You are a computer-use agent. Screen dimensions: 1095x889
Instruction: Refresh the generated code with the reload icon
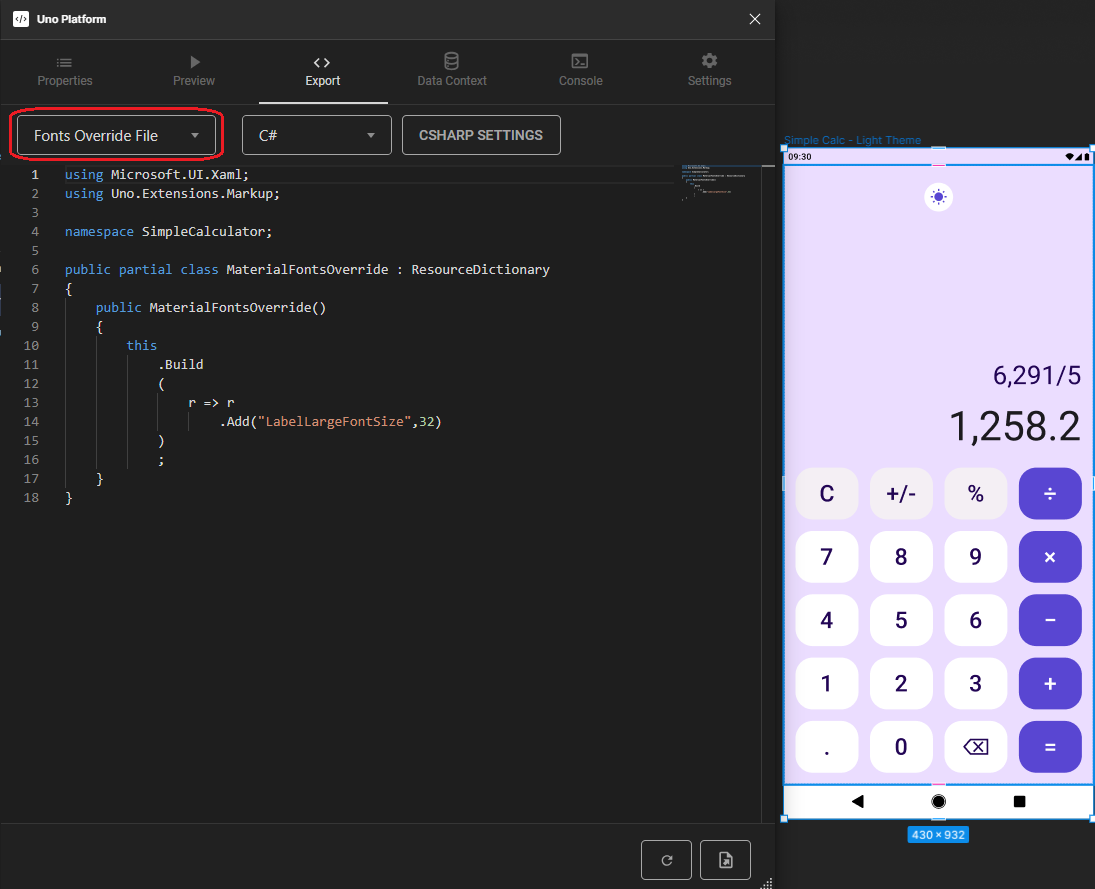(x=666, y=859)
